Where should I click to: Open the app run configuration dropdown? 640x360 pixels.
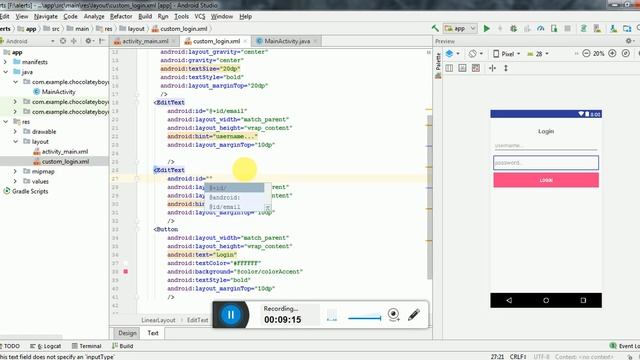(460, 29)
